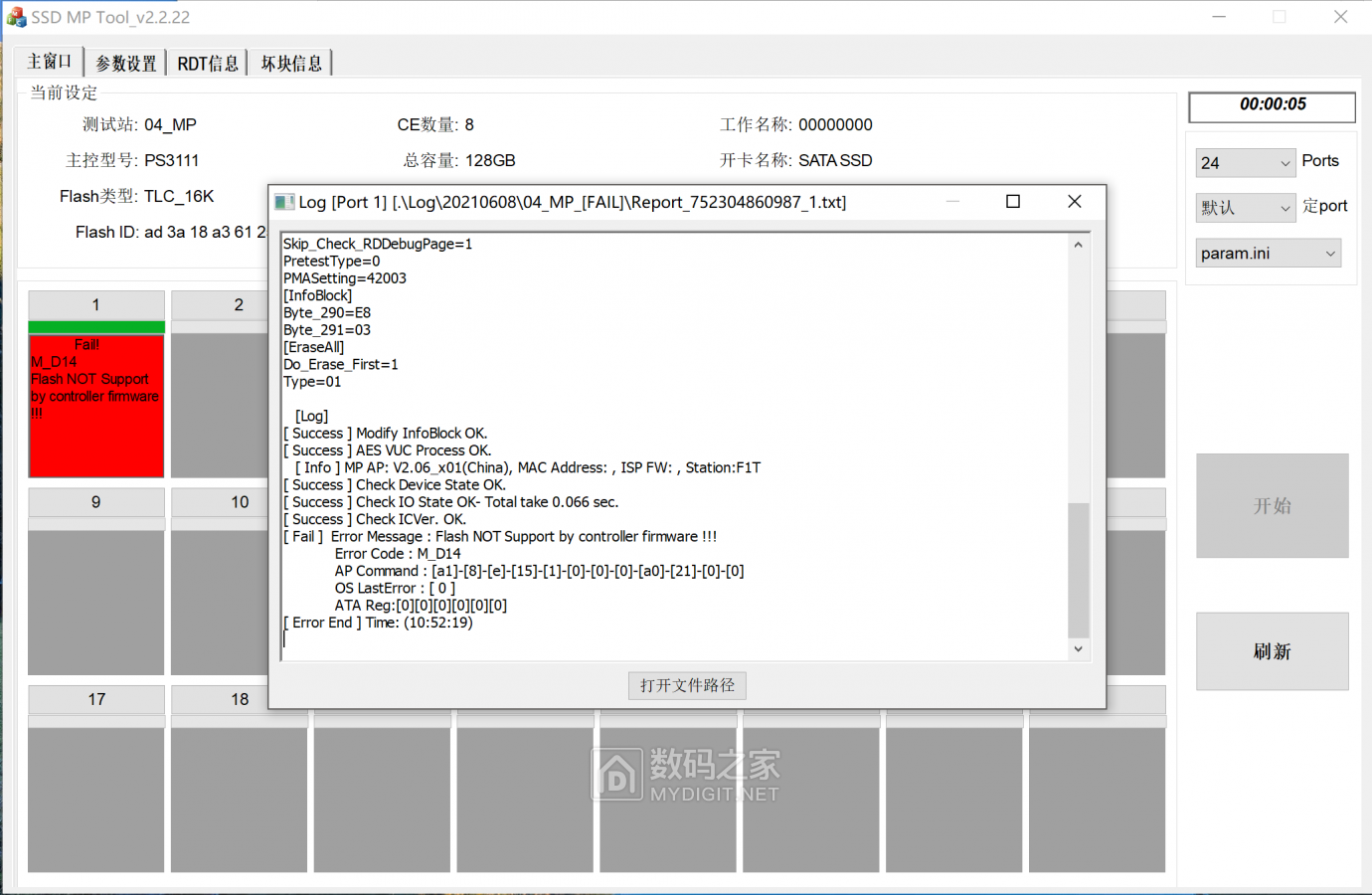Click port 1 header button
The width and height of the screenshot is (1372, 895).
tap(96, 305)
